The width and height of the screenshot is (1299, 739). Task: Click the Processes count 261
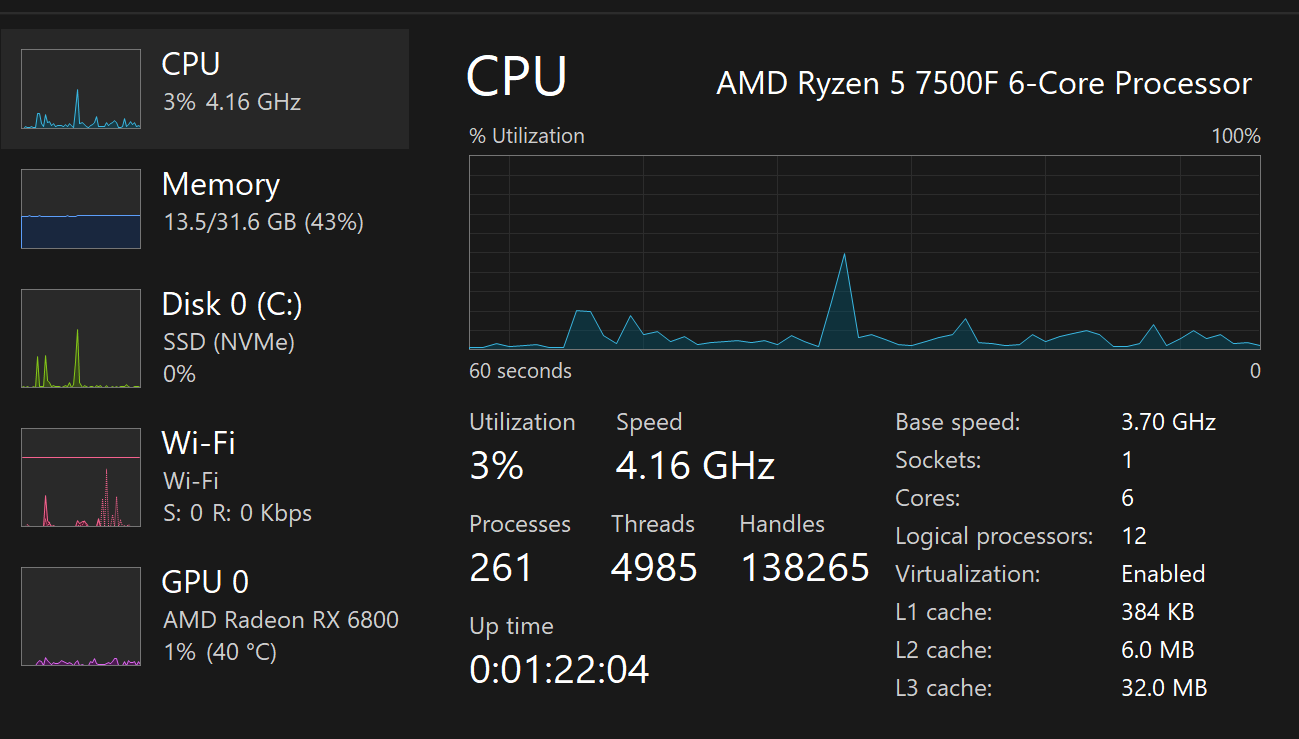tap(501, 568)
